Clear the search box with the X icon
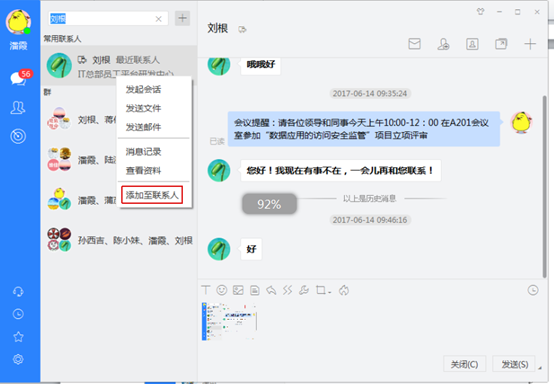The width and height of the screenshot is (554, 384). (159, 19)
